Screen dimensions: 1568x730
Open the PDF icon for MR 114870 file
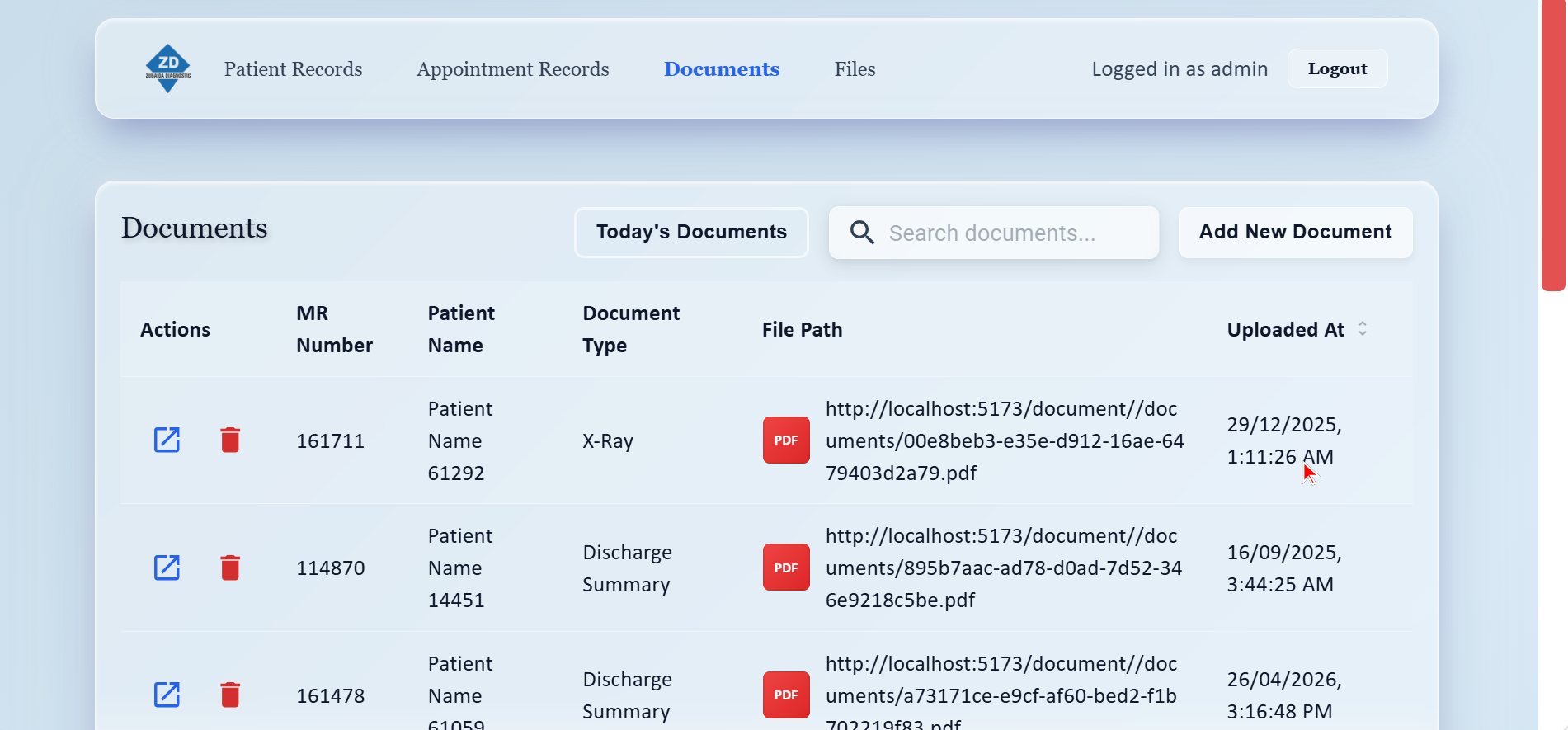coord(786,568)
